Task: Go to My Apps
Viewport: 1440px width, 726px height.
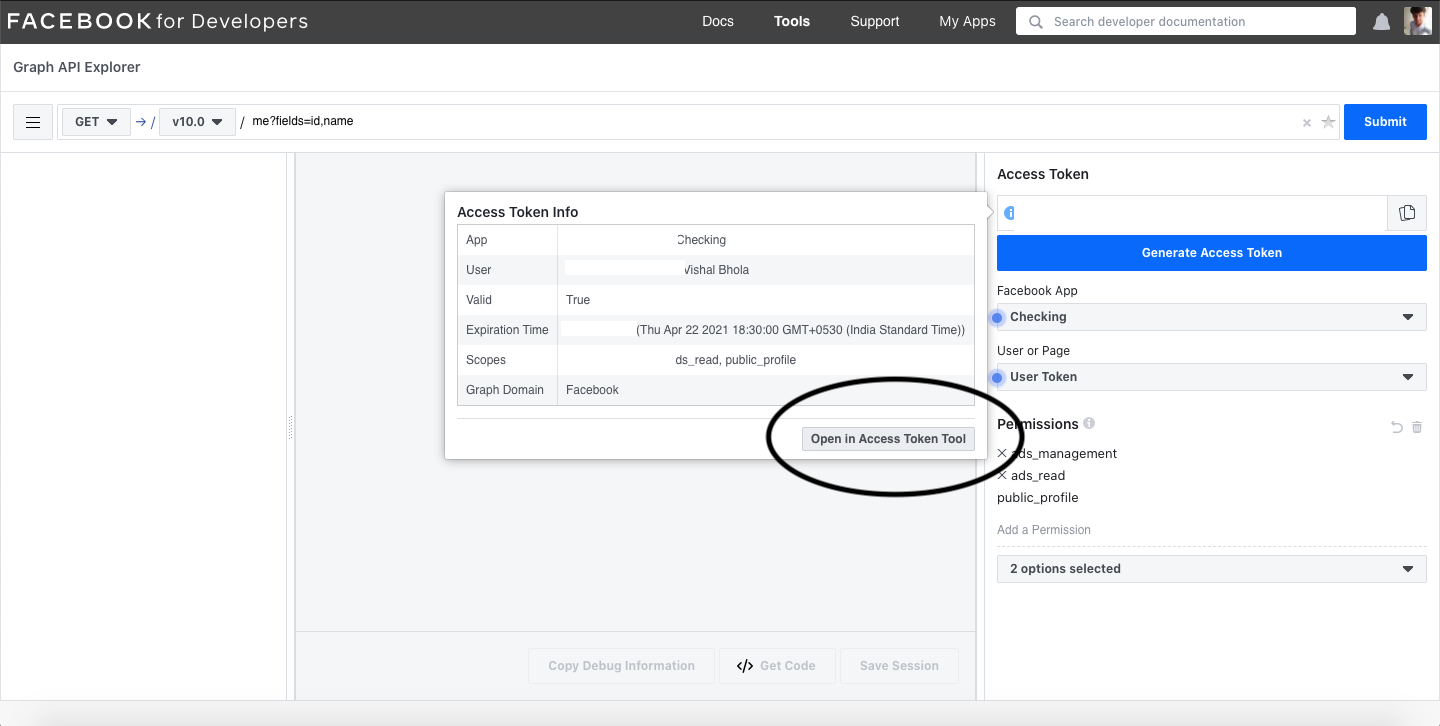Action: point(967,22)
